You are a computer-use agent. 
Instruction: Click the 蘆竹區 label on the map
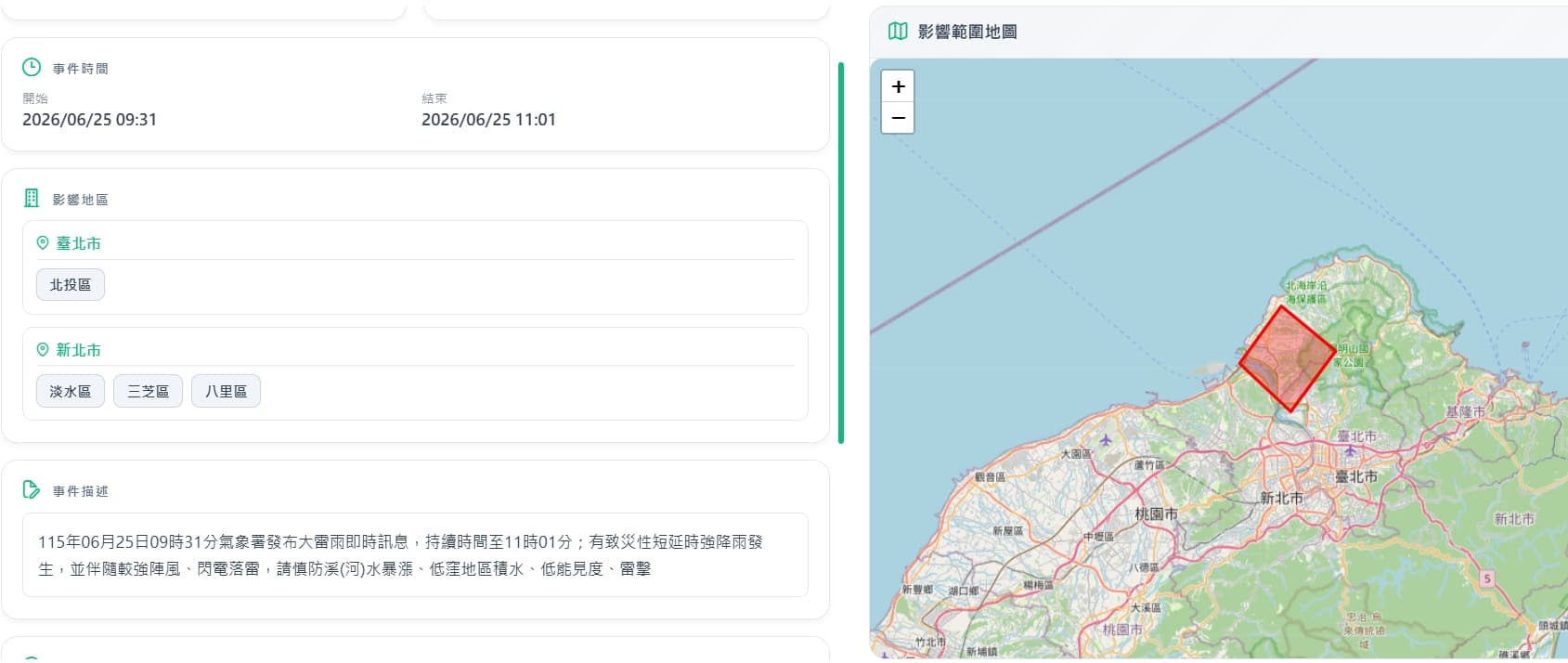(1149, 464)
